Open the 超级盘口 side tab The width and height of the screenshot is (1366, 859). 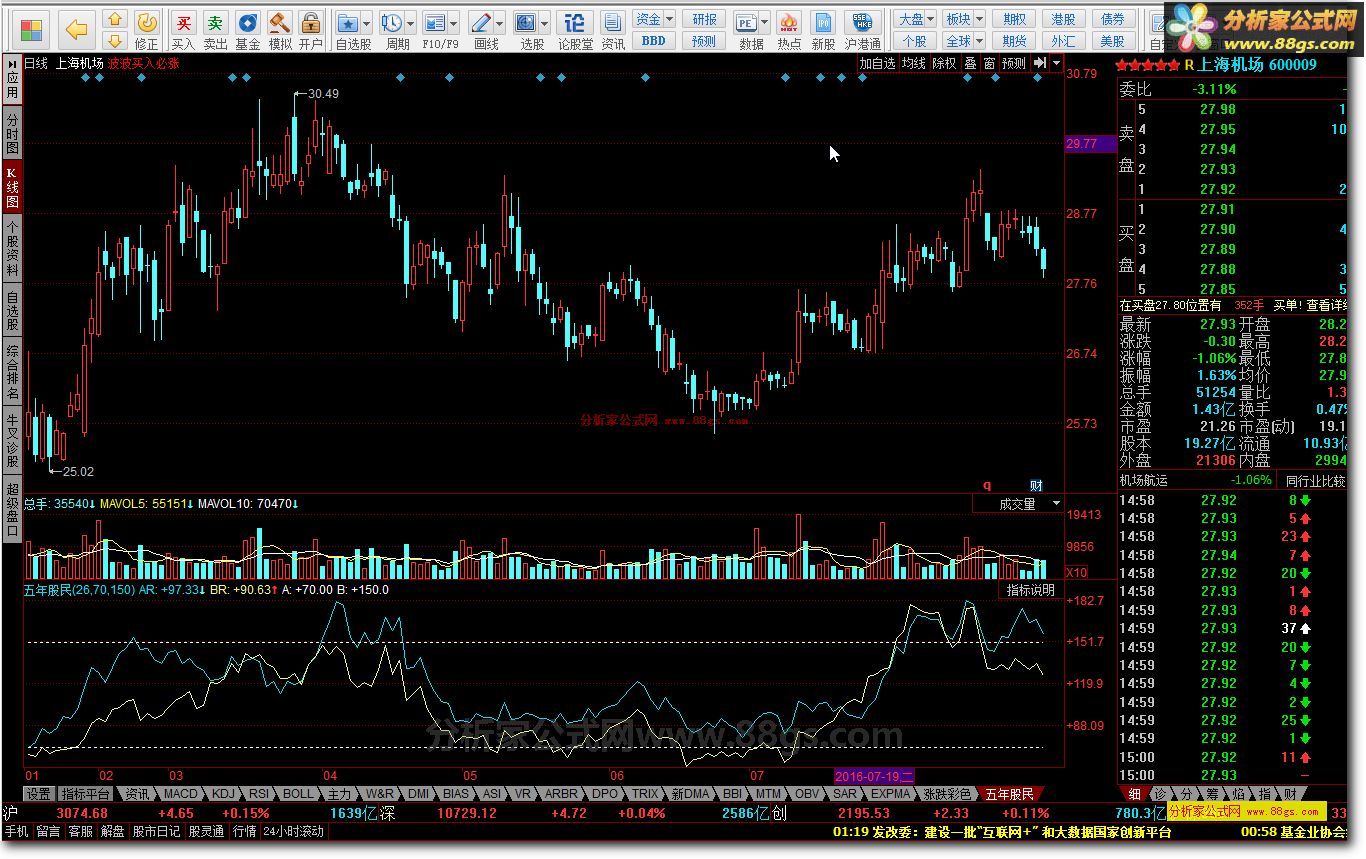[x=12, y=510]
